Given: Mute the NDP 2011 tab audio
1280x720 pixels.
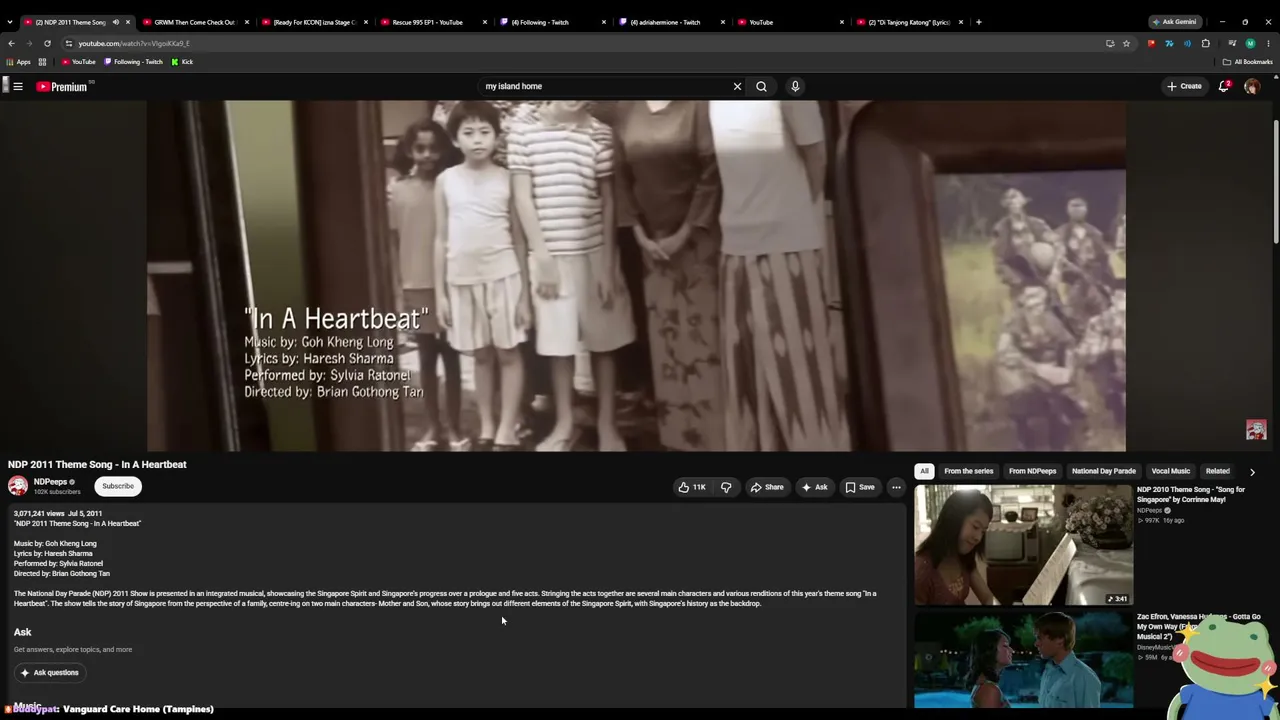Looking at the screenshot, I should (x=115, y=22).
